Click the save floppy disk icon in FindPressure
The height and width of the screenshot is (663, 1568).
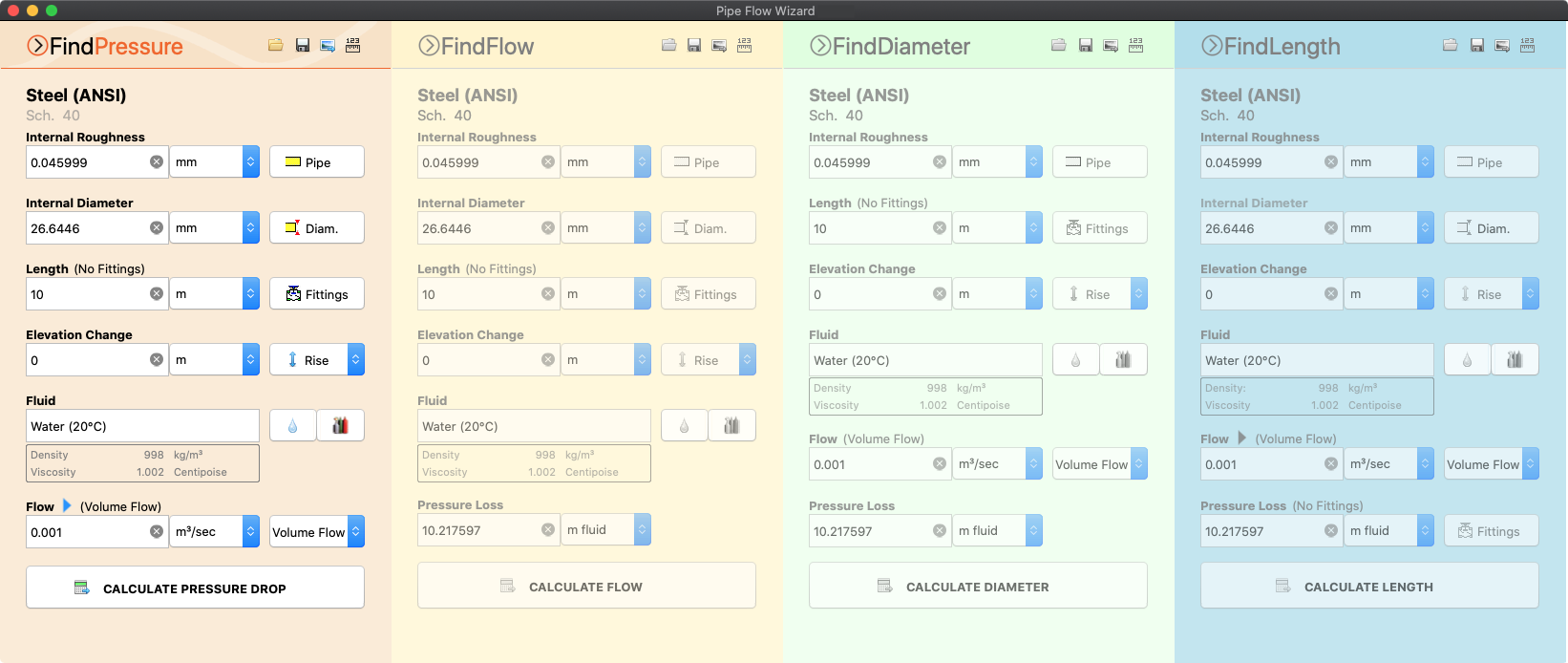(x=303, y=45)
